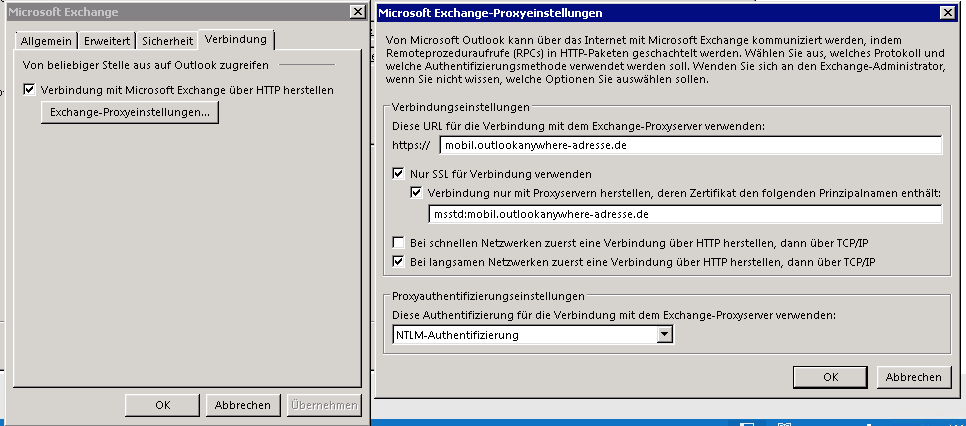The height and width of the screenshot is (426, 966).
Task: Uncheck the Zertifikat Prinzipalnamen checkbox
Action: [x=416, y=193]
